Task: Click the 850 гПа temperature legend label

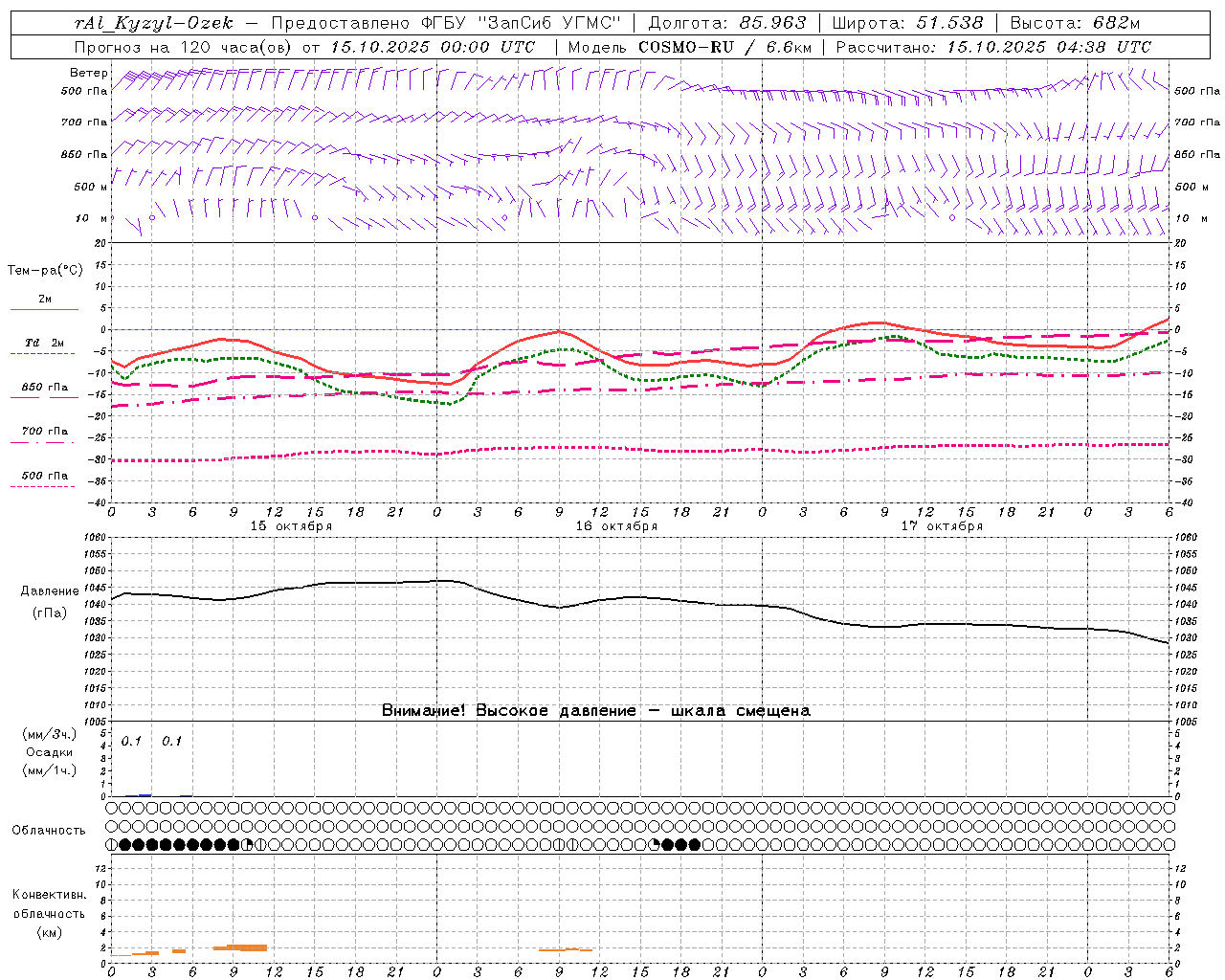Action: [x=45, y=388]
